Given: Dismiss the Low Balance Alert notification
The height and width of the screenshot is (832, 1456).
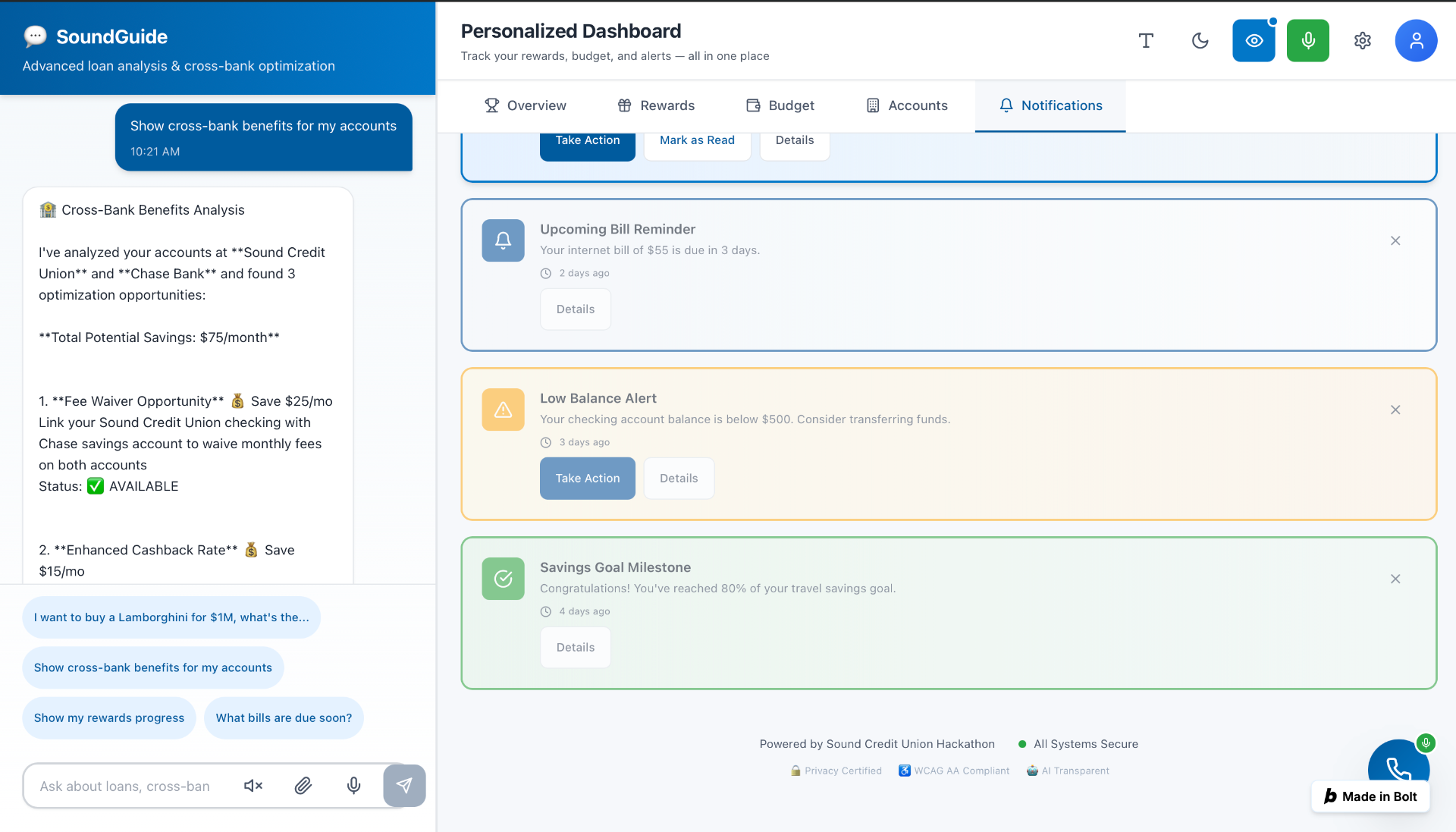Looking at the screenshot, I should [x=1395, y=410].
